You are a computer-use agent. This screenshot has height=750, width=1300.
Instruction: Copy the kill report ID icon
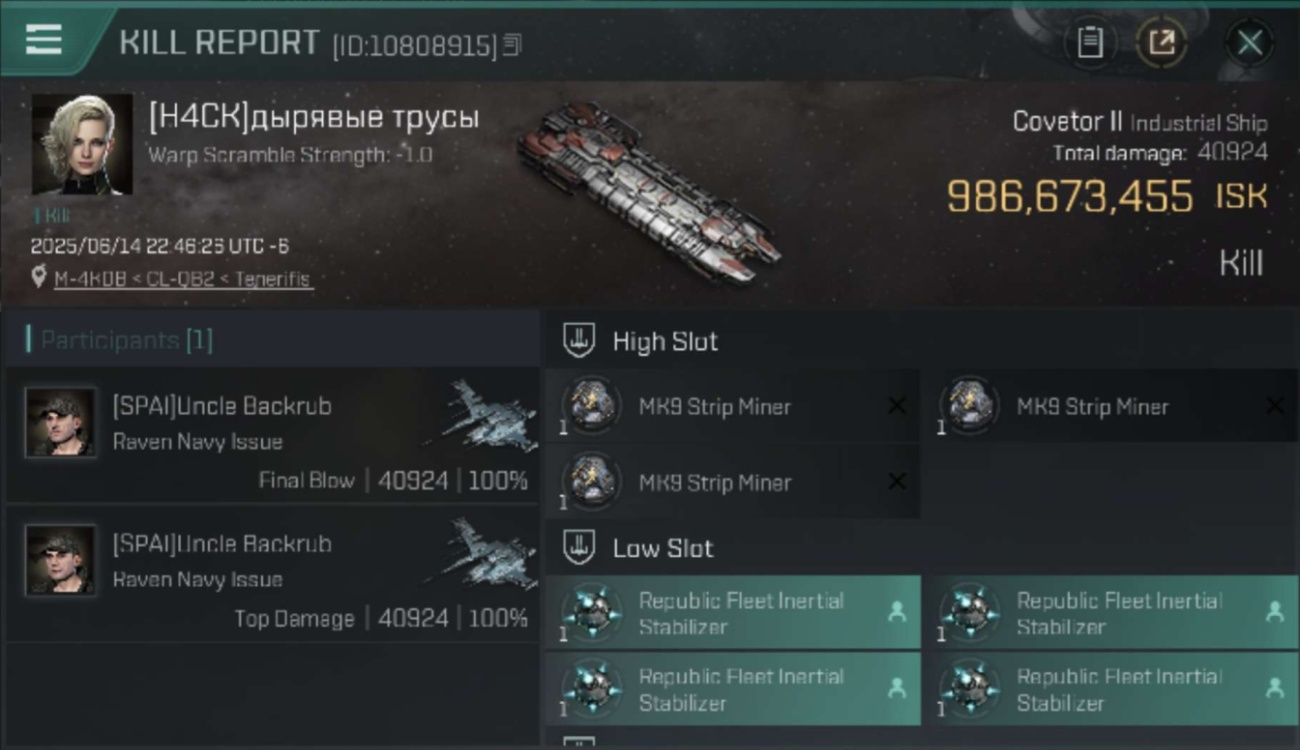[x=512, y=45]
